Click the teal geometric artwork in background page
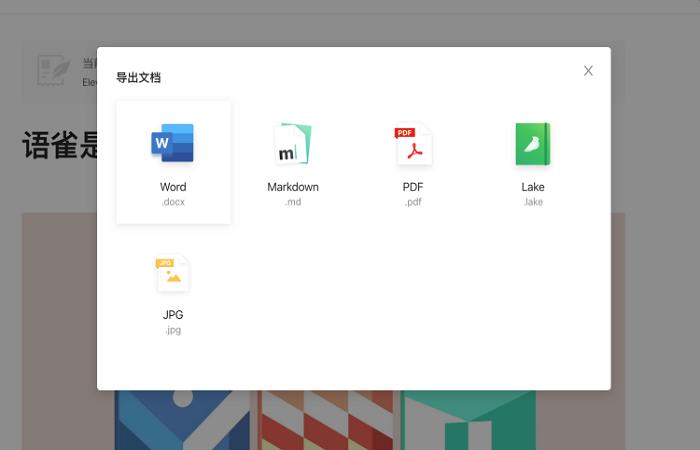700x450 pixels. (x=468, y=420)
